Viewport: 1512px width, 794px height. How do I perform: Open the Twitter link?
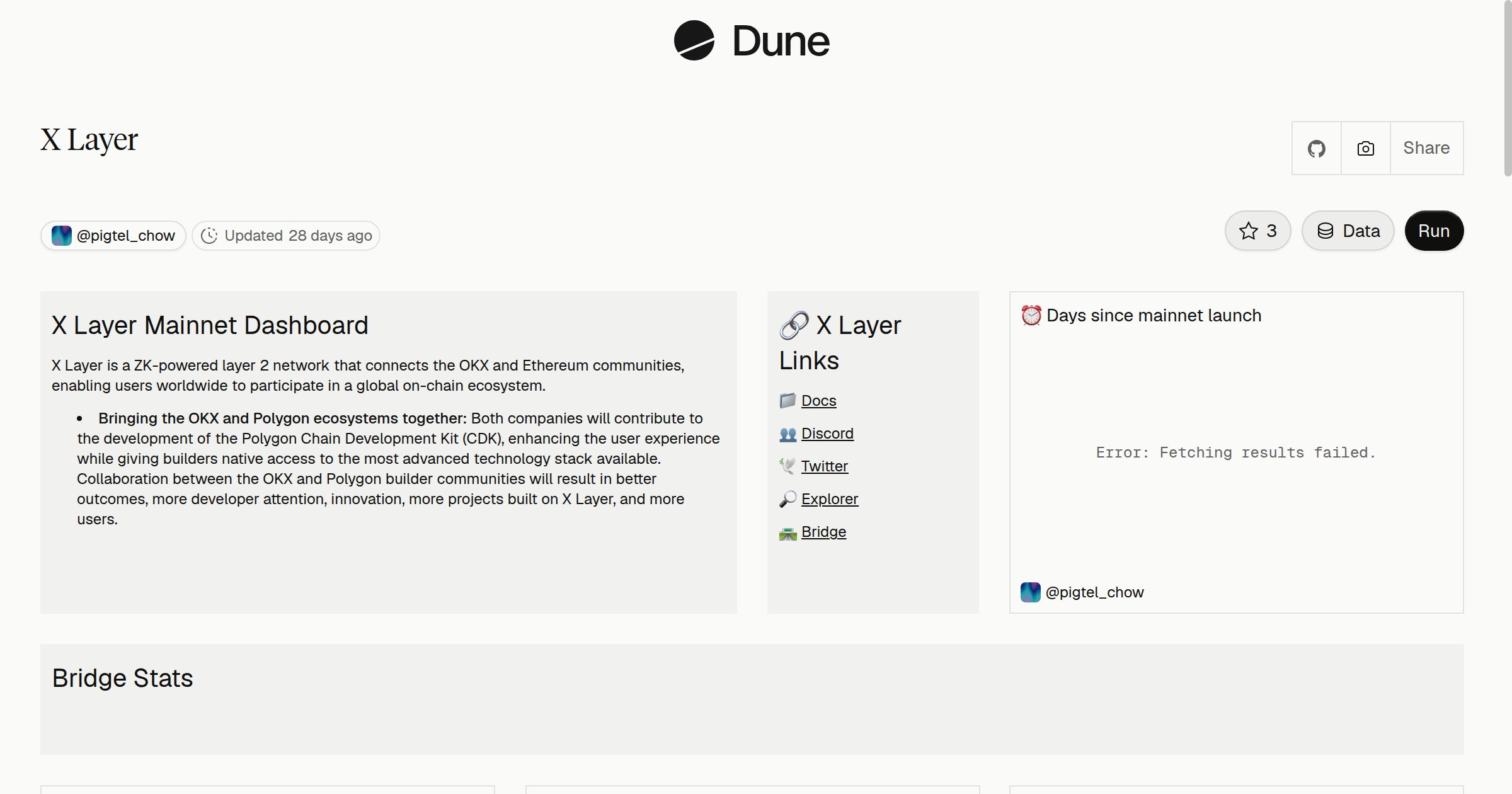[824, 466]
